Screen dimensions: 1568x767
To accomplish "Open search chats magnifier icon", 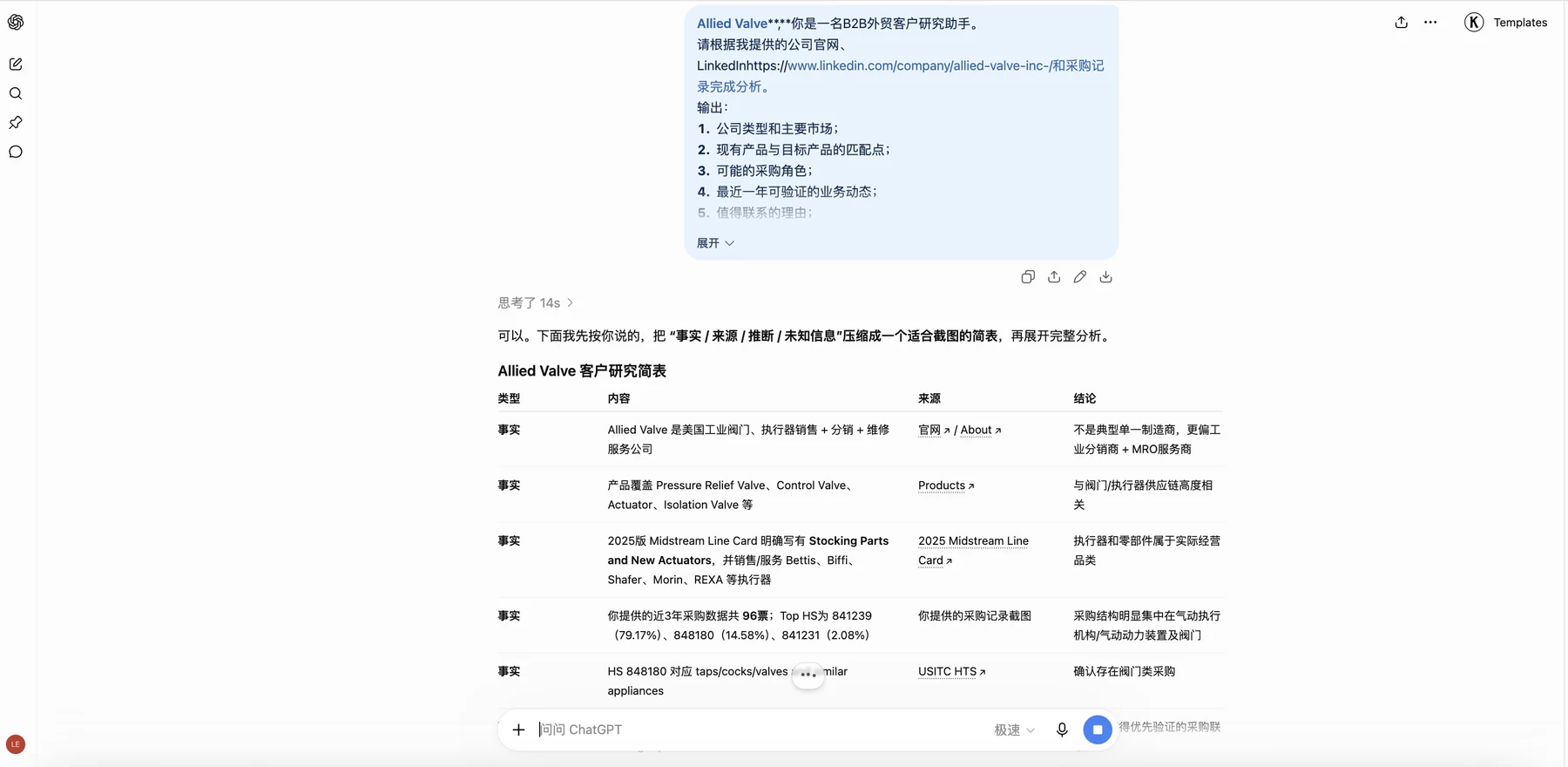I will pos(16,93).
